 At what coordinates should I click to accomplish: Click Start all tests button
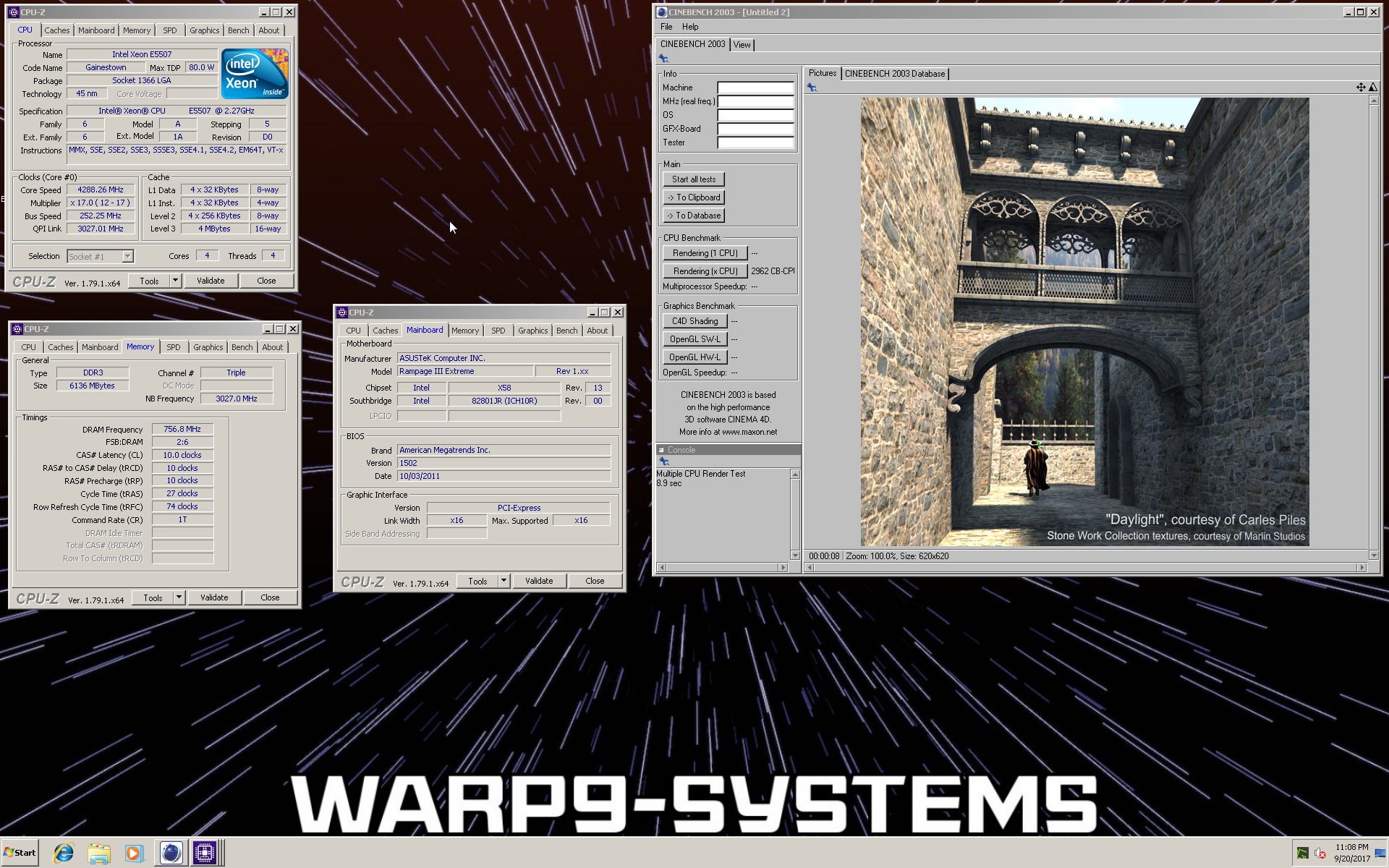(694, 179)
